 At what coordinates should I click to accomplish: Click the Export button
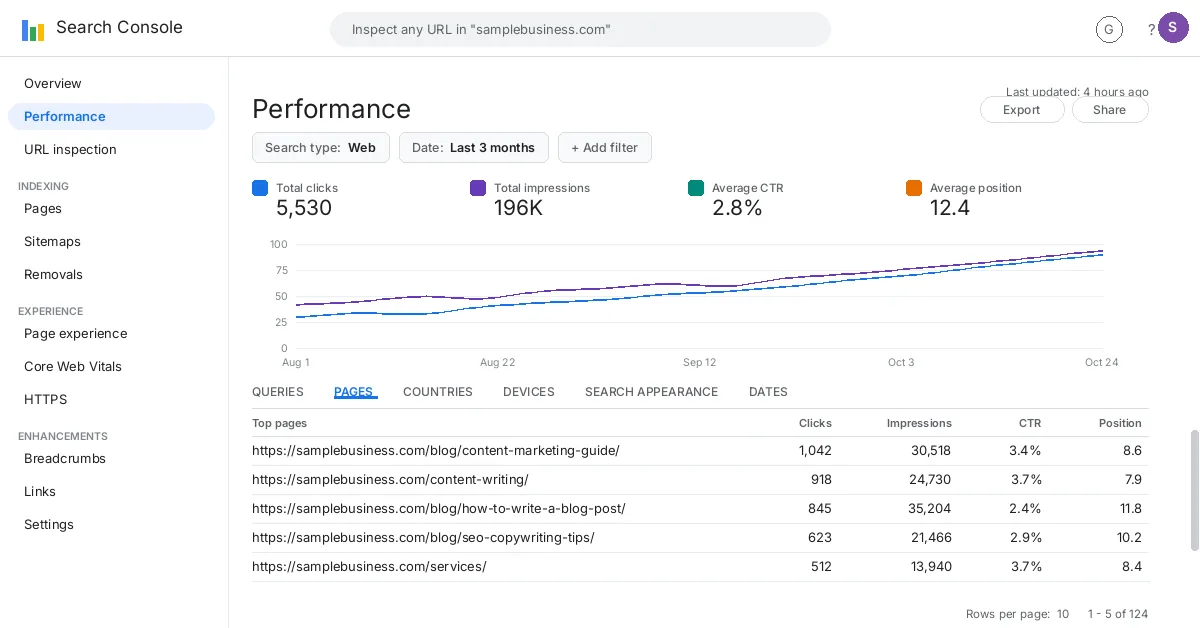1022,110
